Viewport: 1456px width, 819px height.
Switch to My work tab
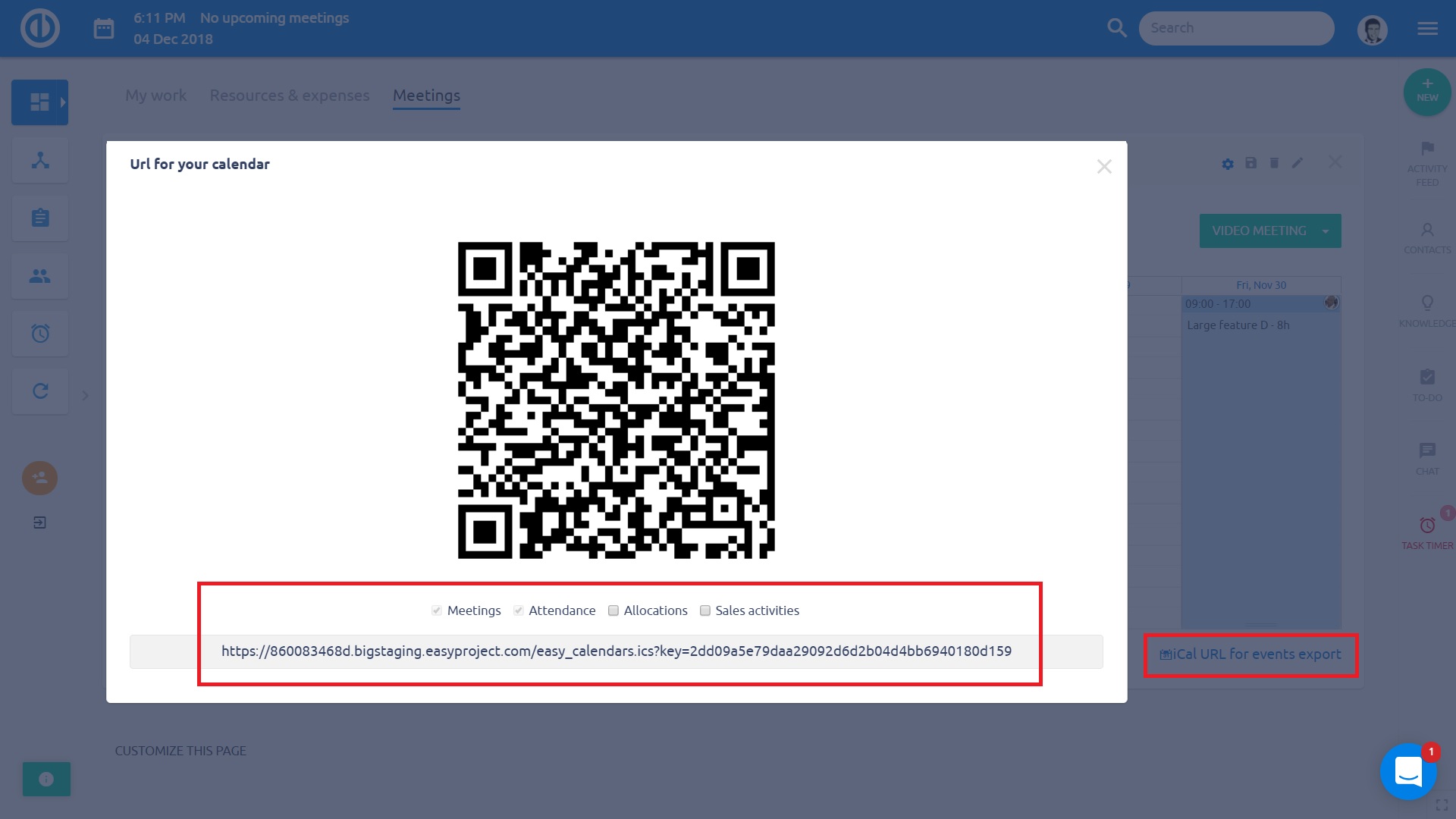[155, 96]
